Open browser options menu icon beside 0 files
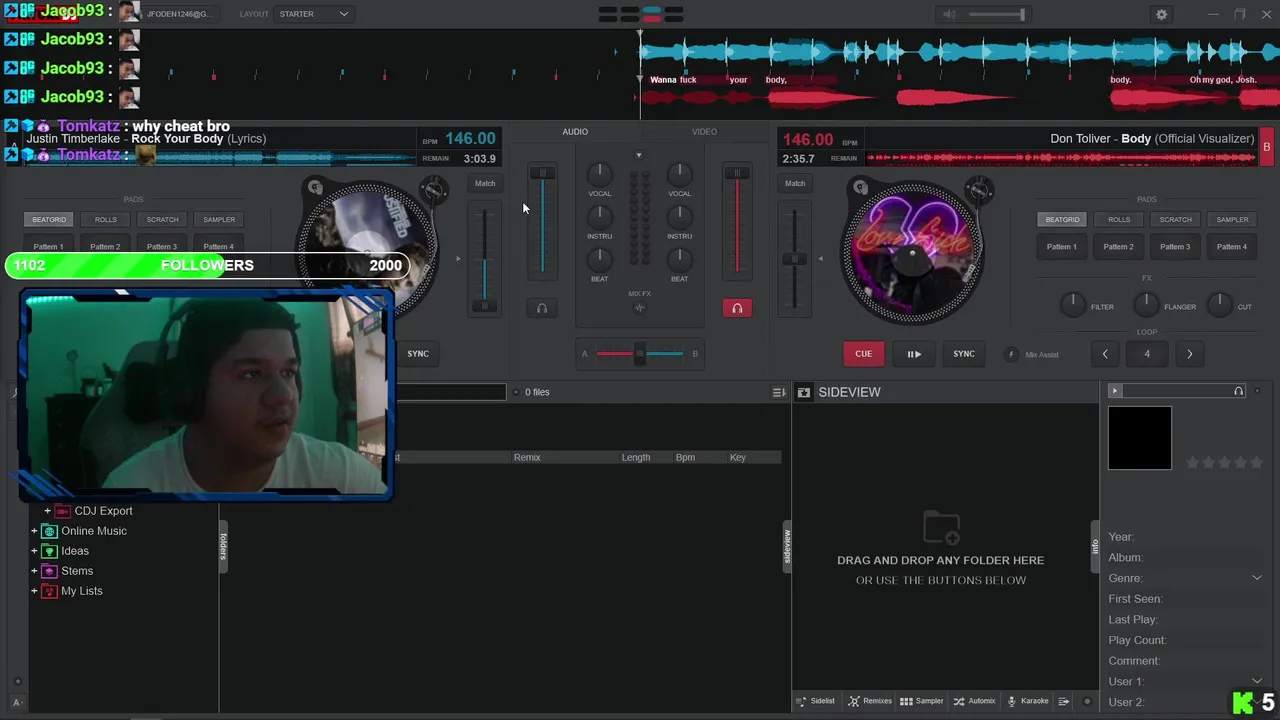This screenshot has width=1280, height=720. (779, 392)
